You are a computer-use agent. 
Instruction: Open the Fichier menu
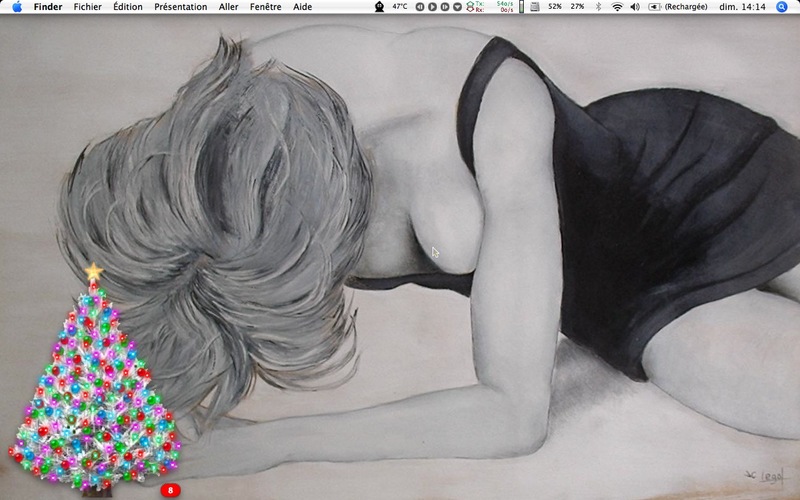[x=87, y=7]
